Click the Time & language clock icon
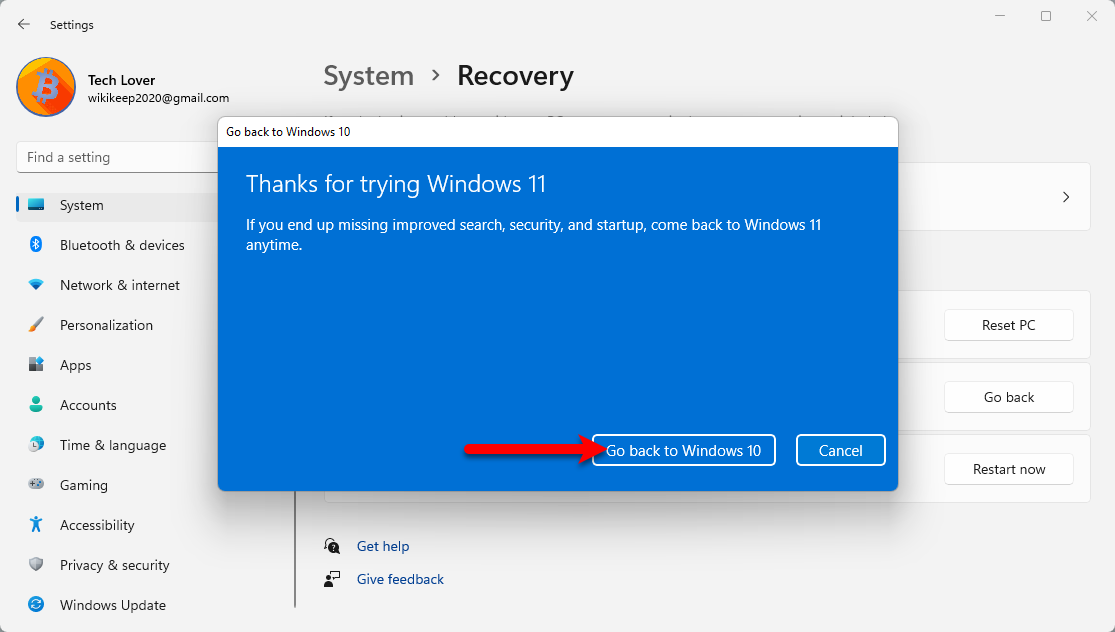Image resolution: width=1115 pixels, height=632 pixels. click(x=36, y=445)
